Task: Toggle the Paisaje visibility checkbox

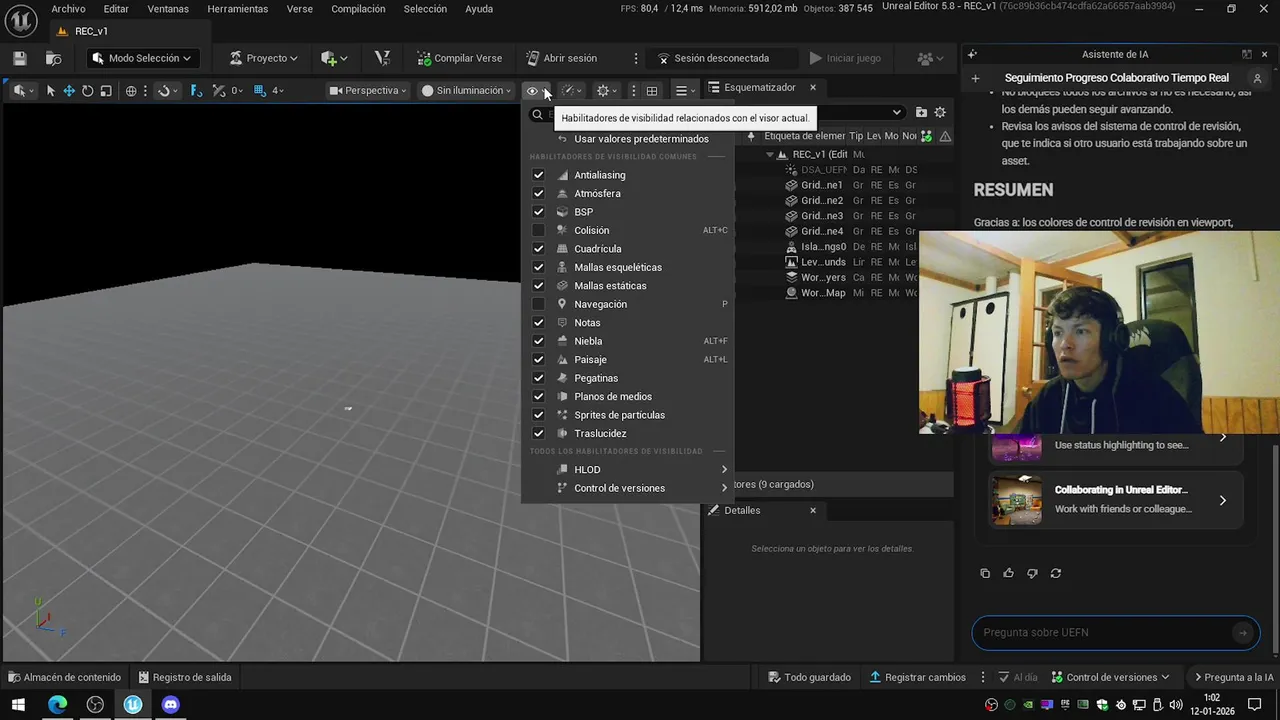Action: 538,359
